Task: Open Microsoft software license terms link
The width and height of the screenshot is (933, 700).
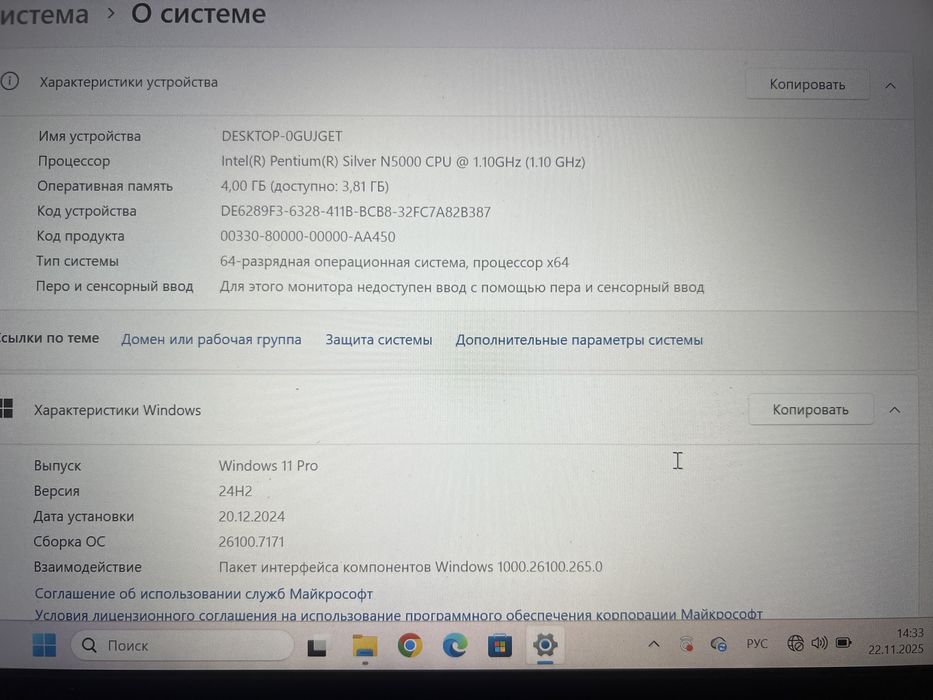Action: [398, 614]
